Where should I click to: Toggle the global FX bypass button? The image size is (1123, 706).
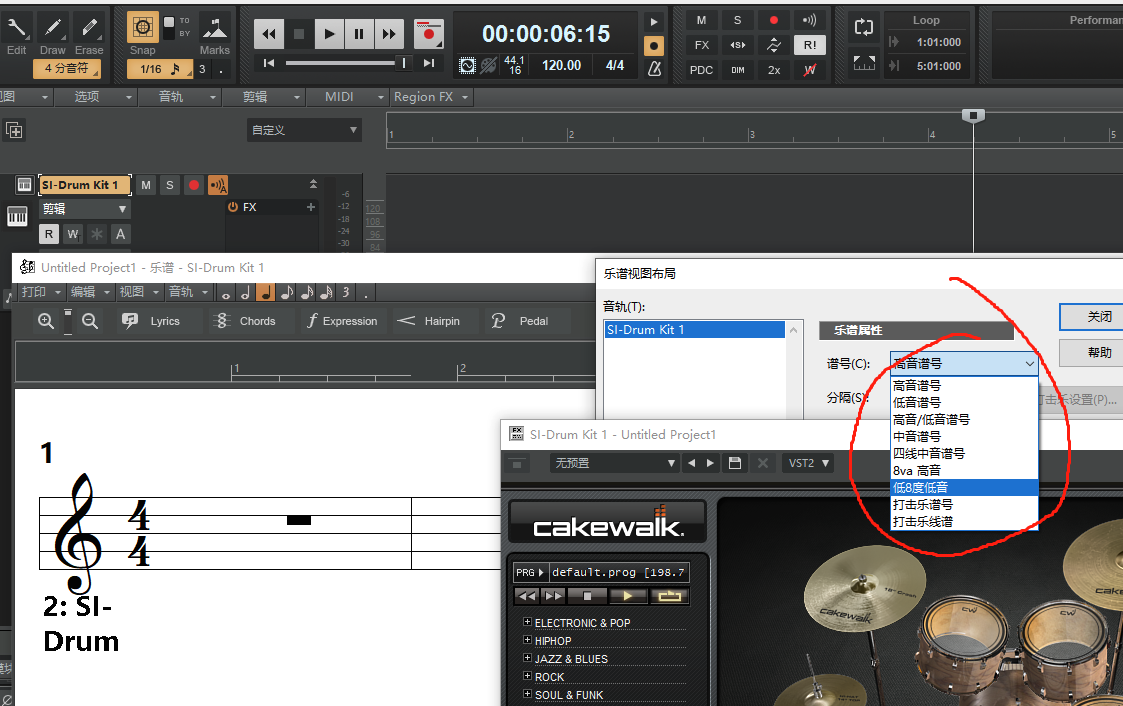701,45
